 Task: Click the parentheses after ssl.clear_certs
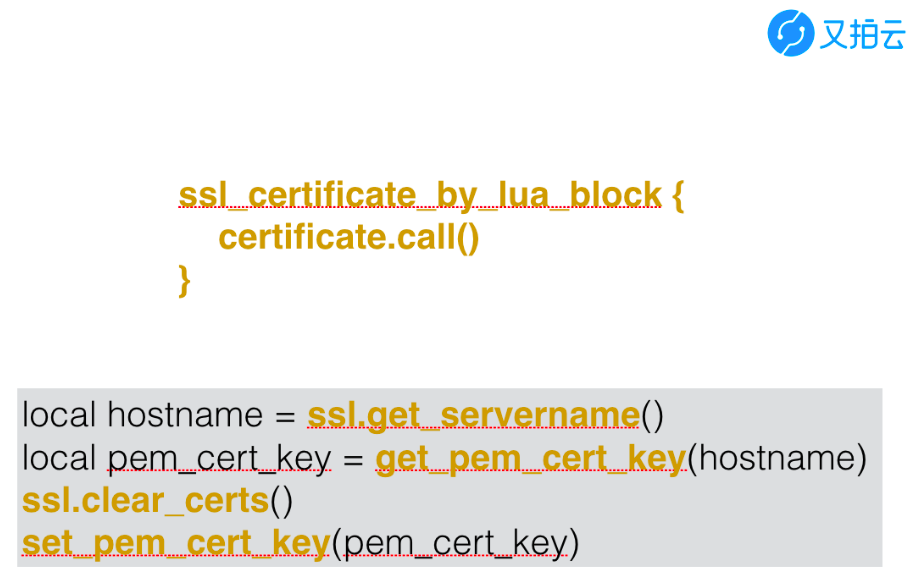282,502
